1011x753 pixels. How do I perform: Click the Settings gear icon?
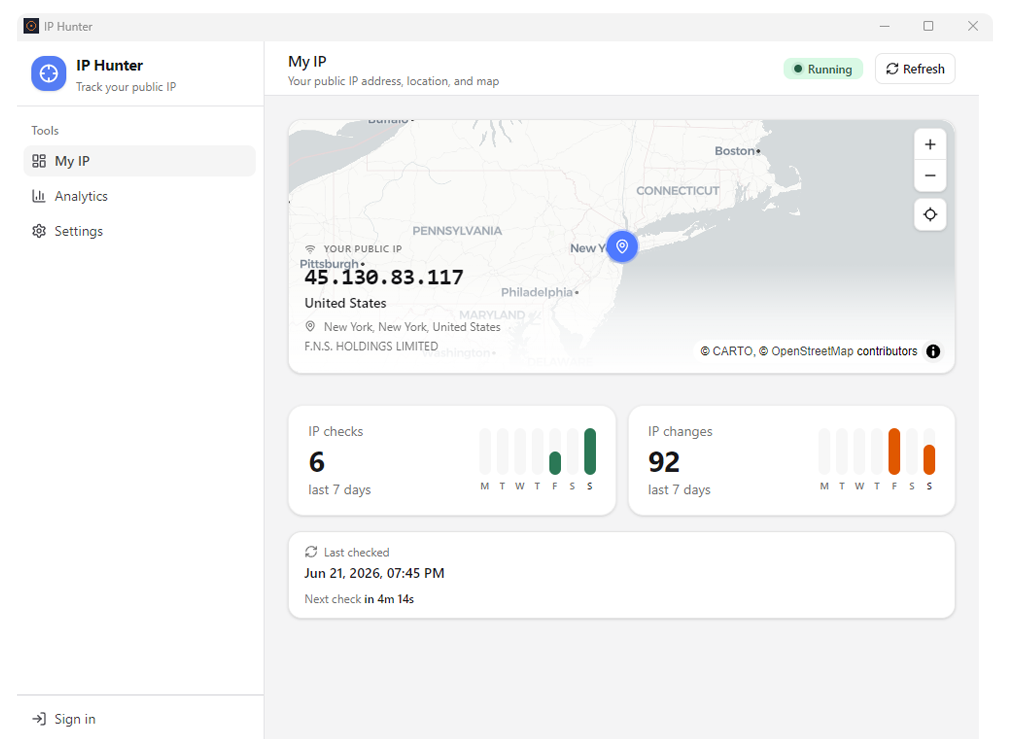tap(39, 231)
